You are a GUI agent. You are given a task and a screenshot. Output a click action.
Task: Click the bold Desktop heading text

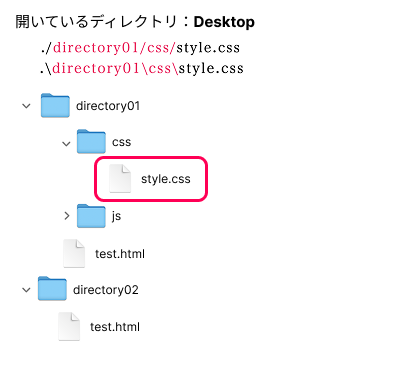[224, 22]
